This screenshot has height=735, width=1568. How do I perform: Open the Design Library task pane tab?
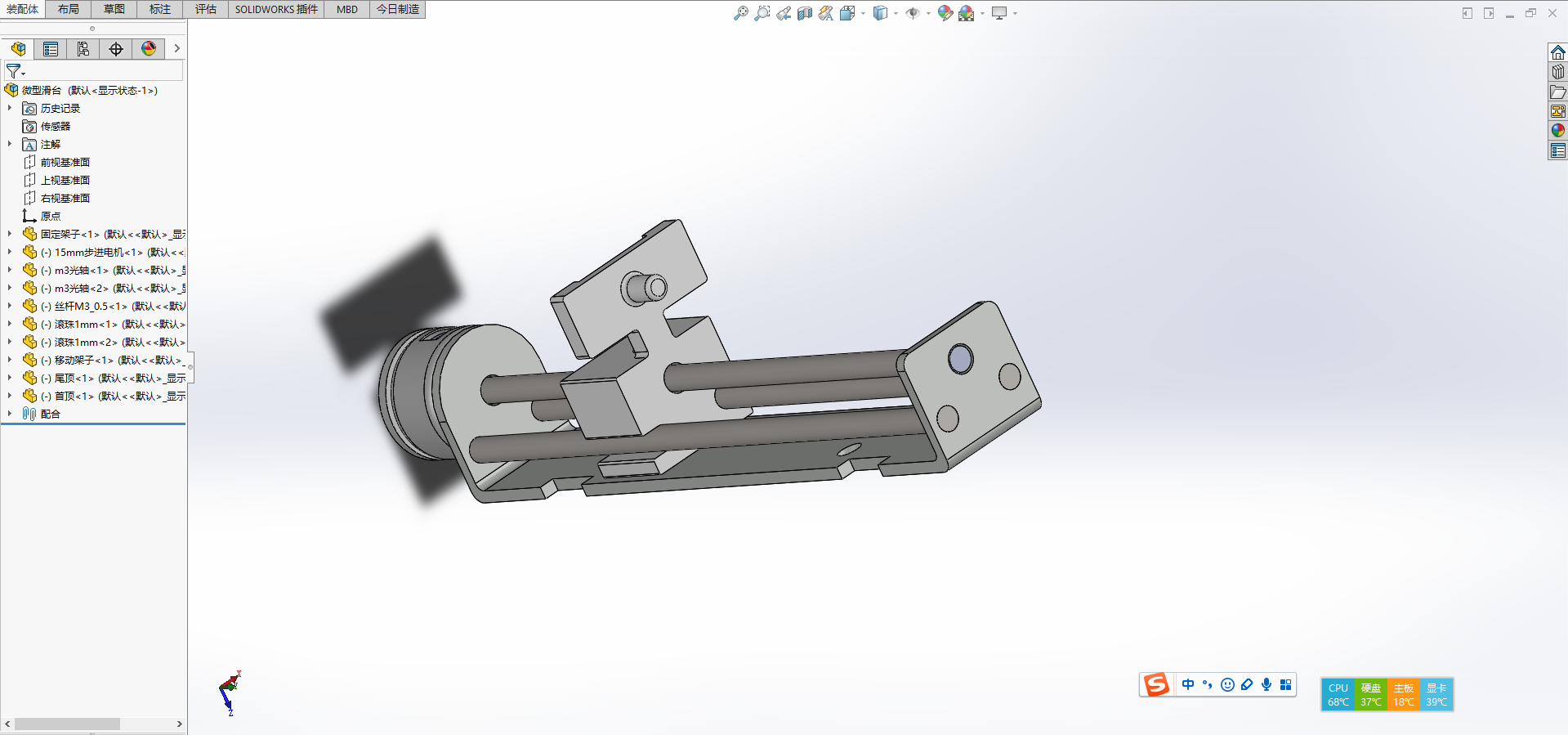point(1558,72)
